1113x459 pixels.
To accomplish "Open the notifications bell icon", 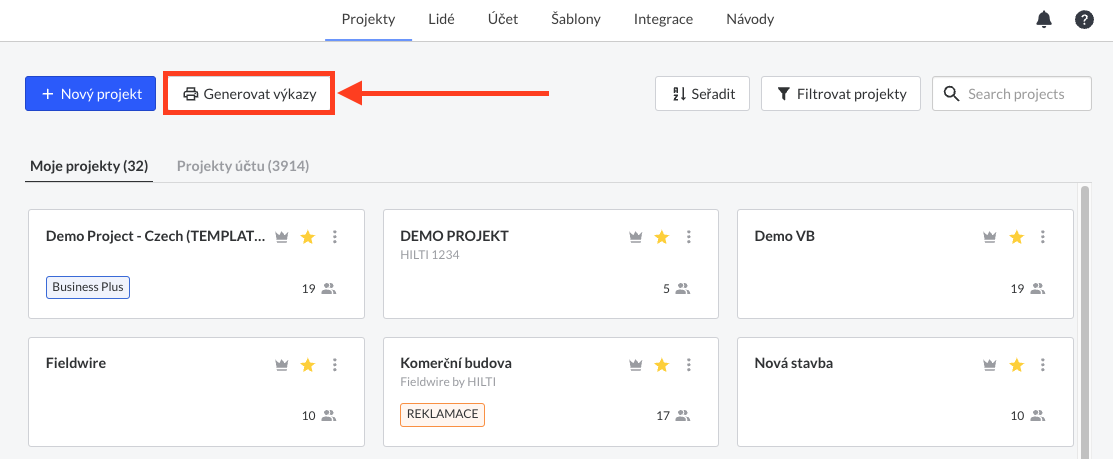I will (x=1043, y=20).
